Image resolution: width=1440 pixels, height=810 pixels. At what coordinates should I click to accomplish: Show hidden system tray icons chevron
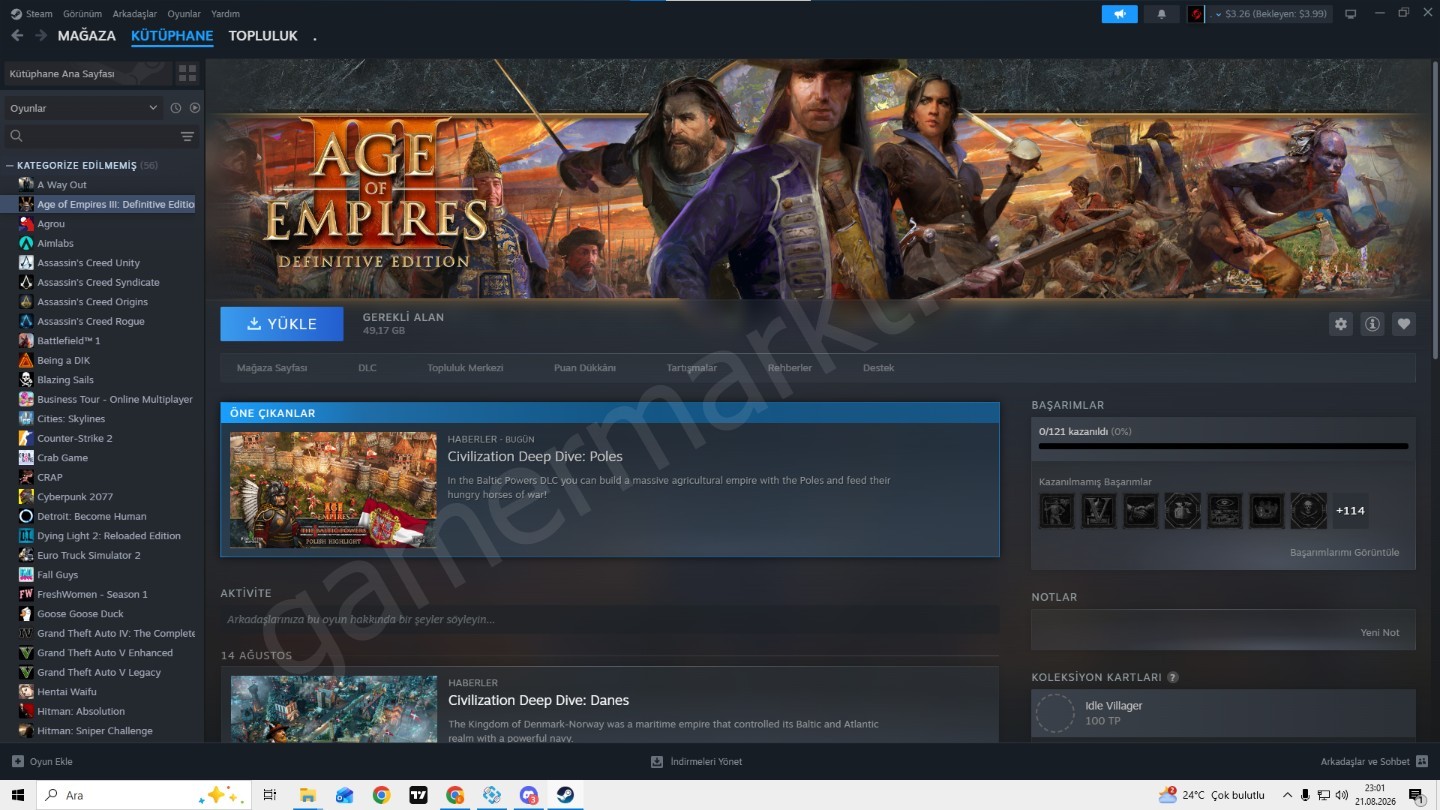[x=1288, y=795]
